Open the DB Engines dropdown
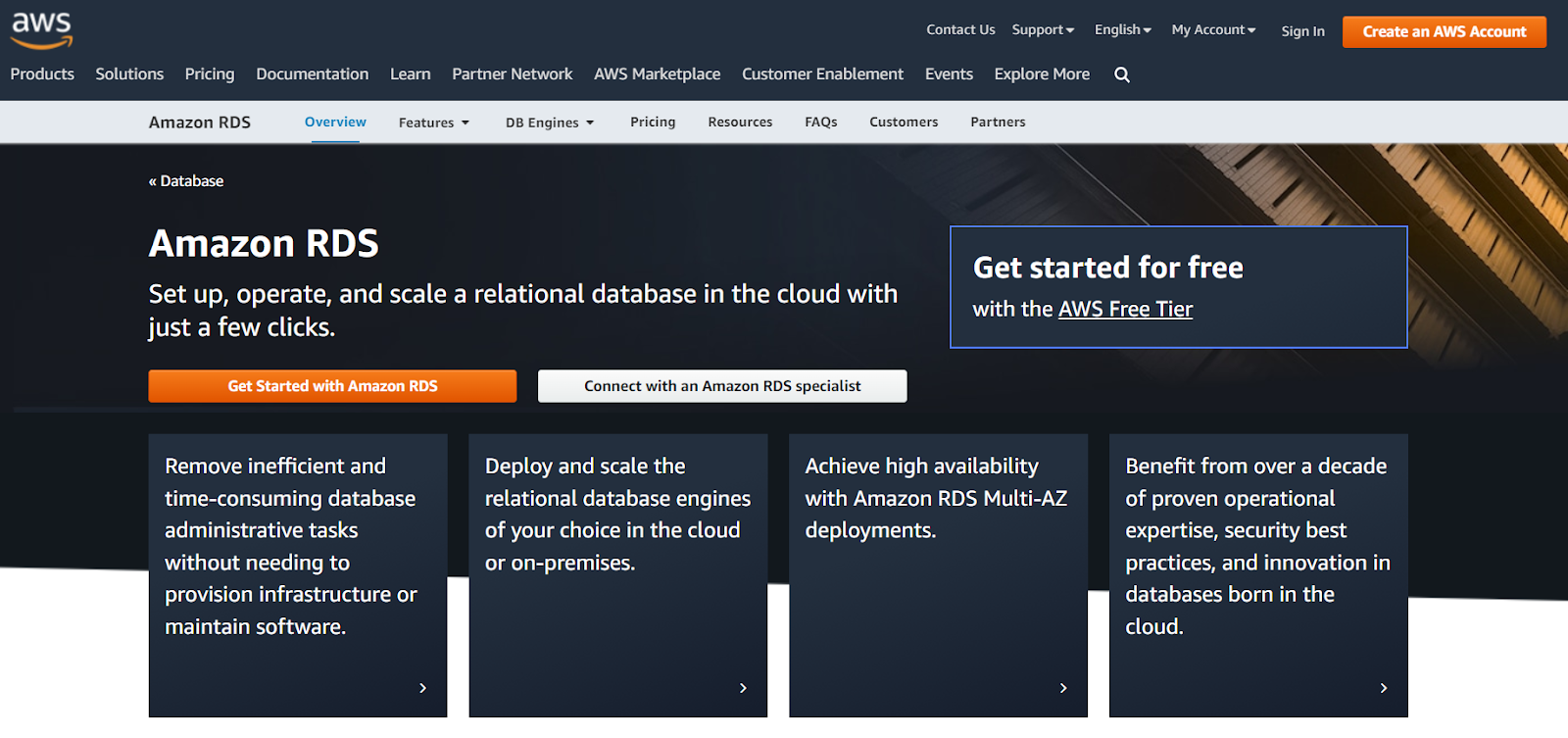 click(x=550, y=123)
